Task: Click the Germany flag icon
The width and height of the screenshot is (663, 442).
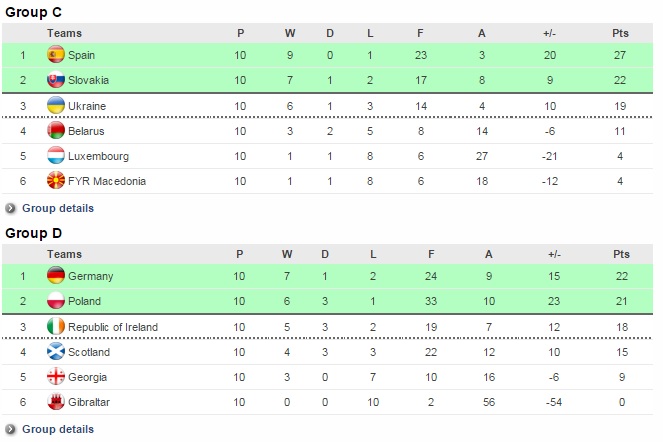Action: [x=56, y=276]
